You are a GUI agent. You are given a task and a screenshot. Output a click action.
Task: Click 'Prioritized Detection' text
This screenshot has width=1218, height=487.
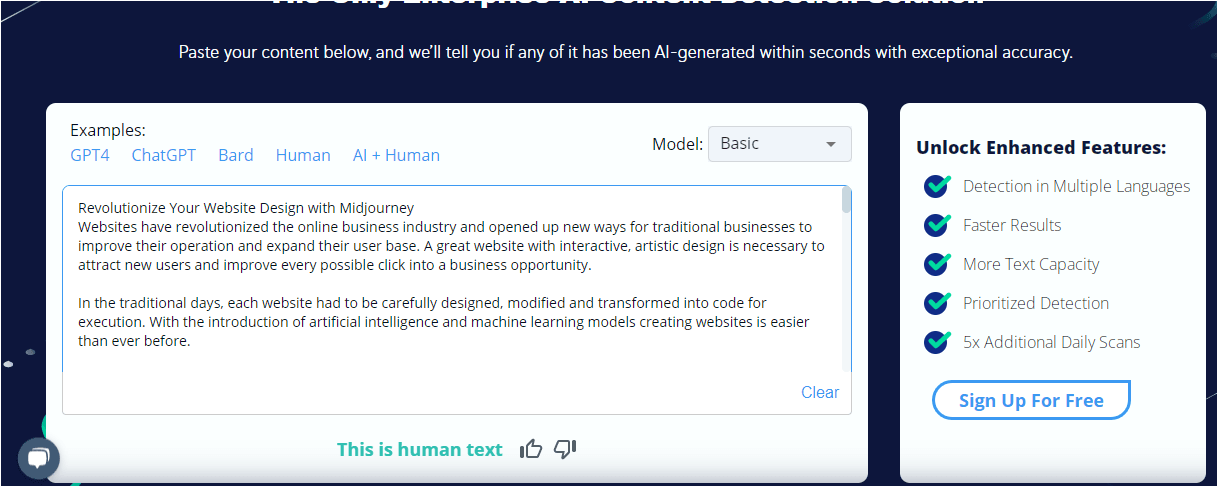click(x=1036, y=303)
